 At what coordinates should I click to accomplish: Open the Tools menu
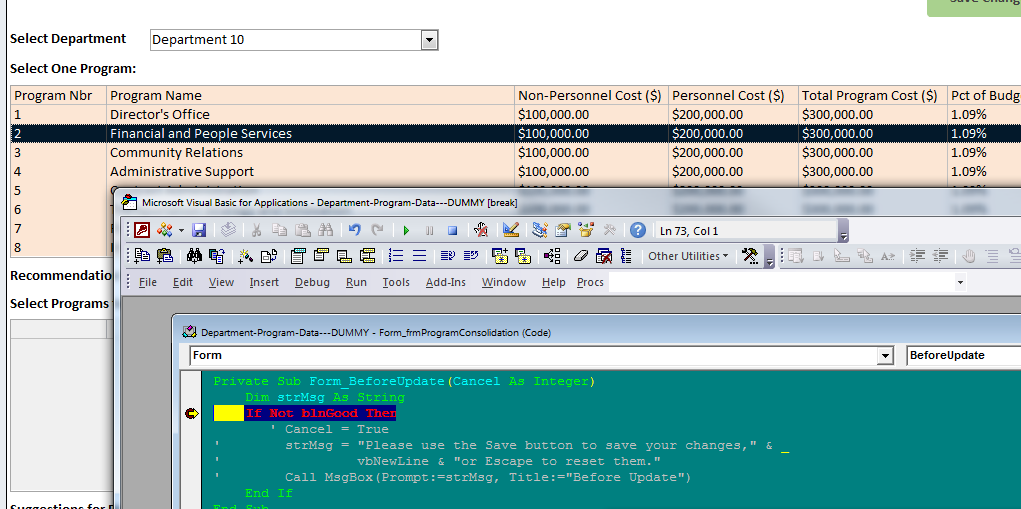tap(396, 282)
